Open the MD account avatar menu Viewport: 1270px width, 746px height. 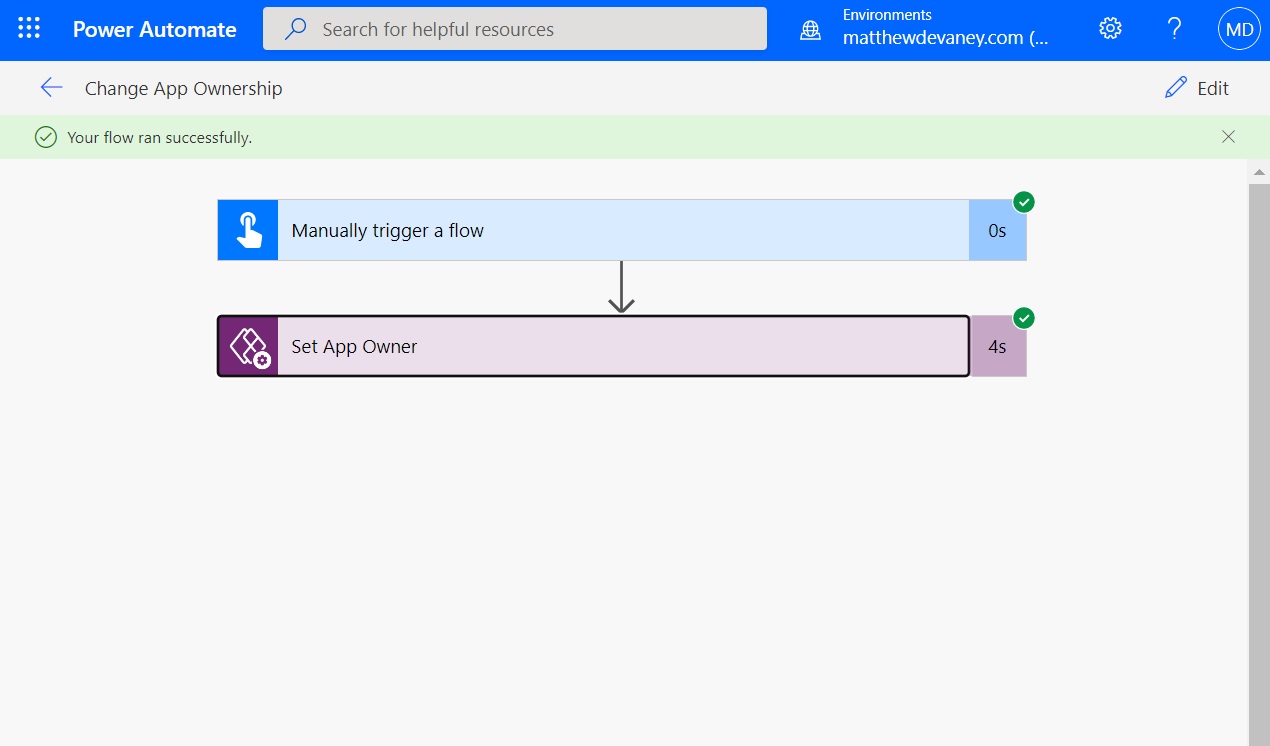(1238, 29)
